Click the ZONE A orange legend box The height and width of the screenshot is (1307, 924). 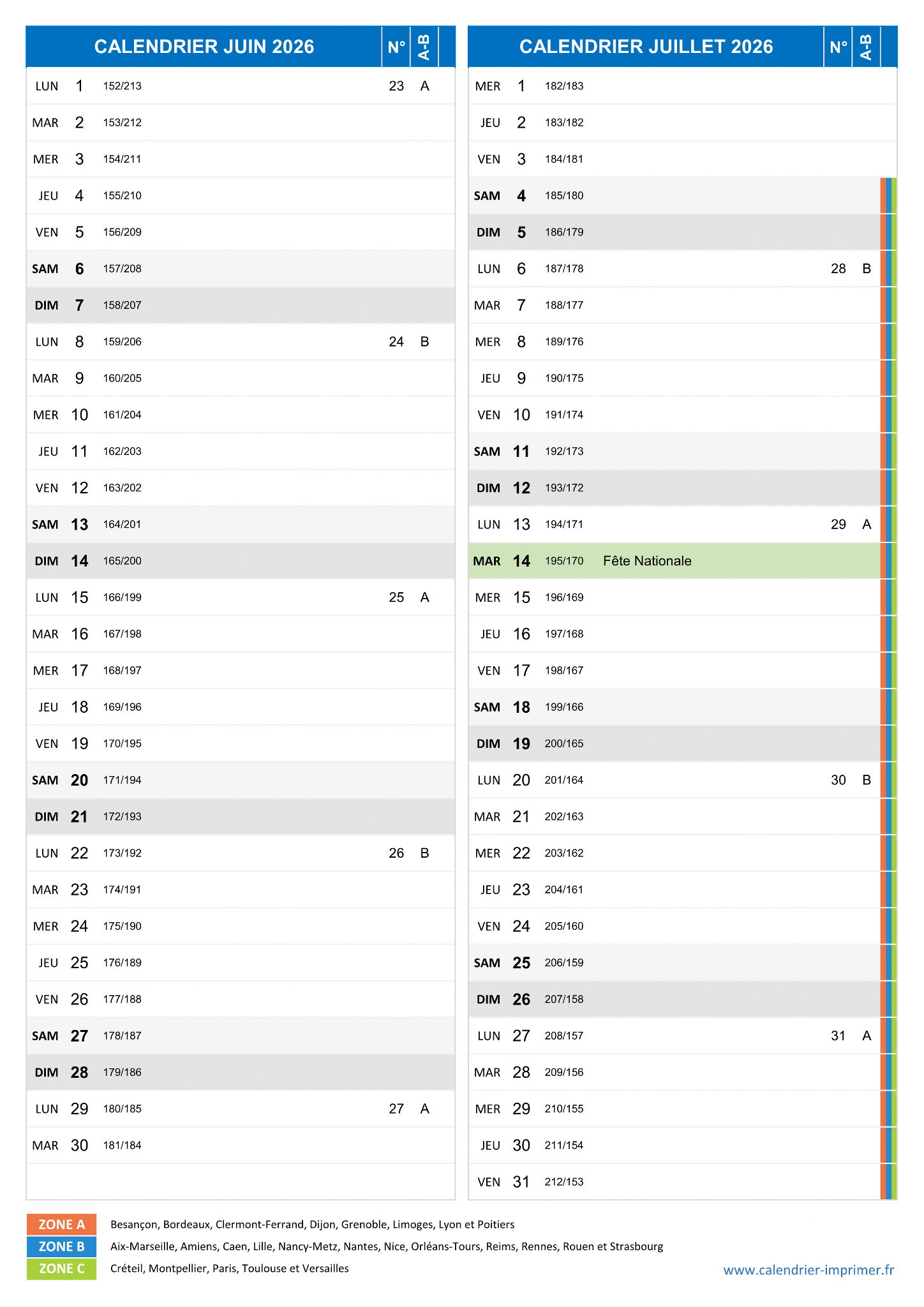pyautogui.click(x=61, y=1224)
